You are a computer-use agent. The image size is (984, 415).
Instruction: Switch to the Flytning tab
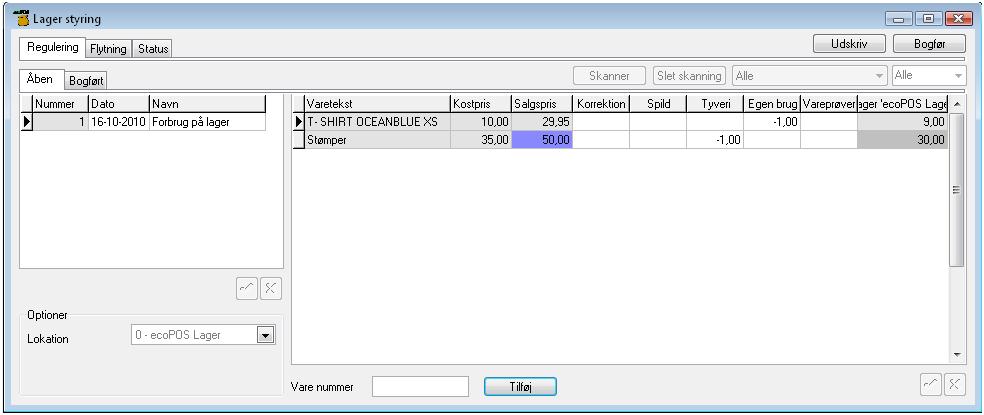[x=108, y=49]
